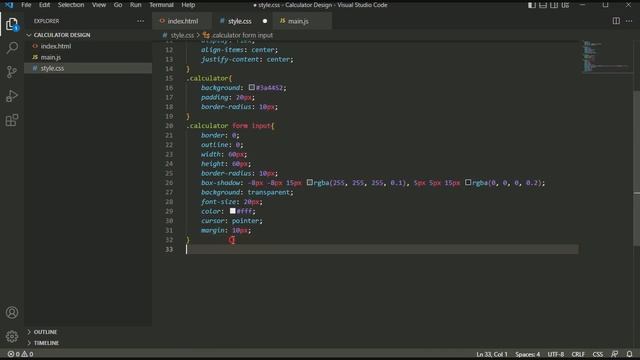Change file encoding UTF-8
640x360 pixels.
pyautogui.click(x=556, y=354)
